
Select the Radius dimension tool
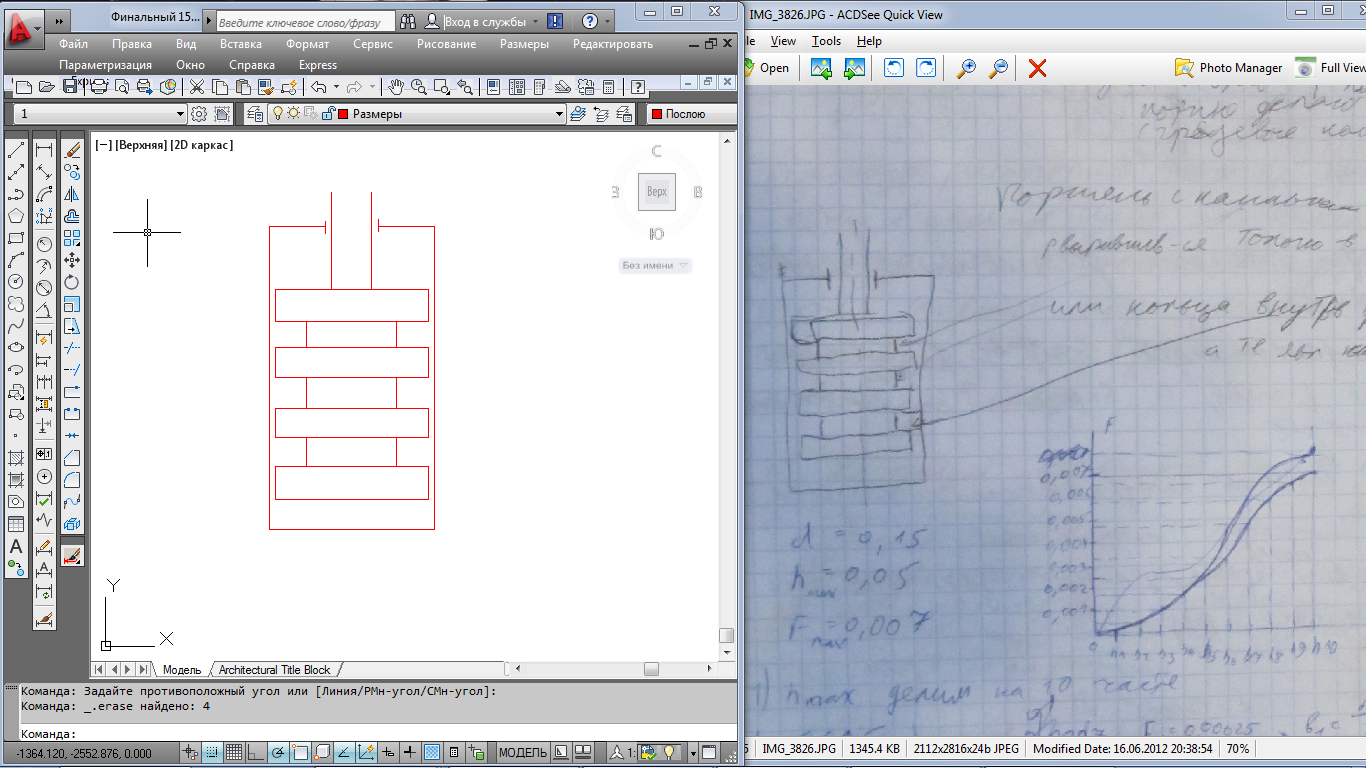pyautogui.click(x=44, y=244)
